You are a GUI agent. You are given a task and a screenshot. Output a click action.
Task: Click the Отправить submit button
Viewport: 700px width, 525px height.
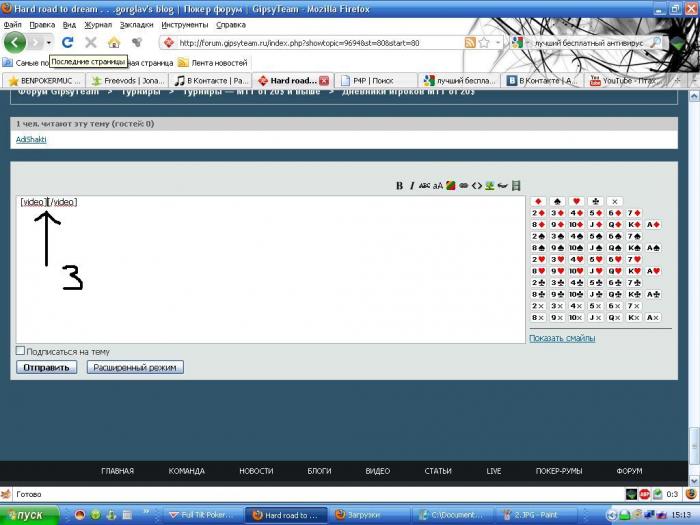[x=46, y=367]
